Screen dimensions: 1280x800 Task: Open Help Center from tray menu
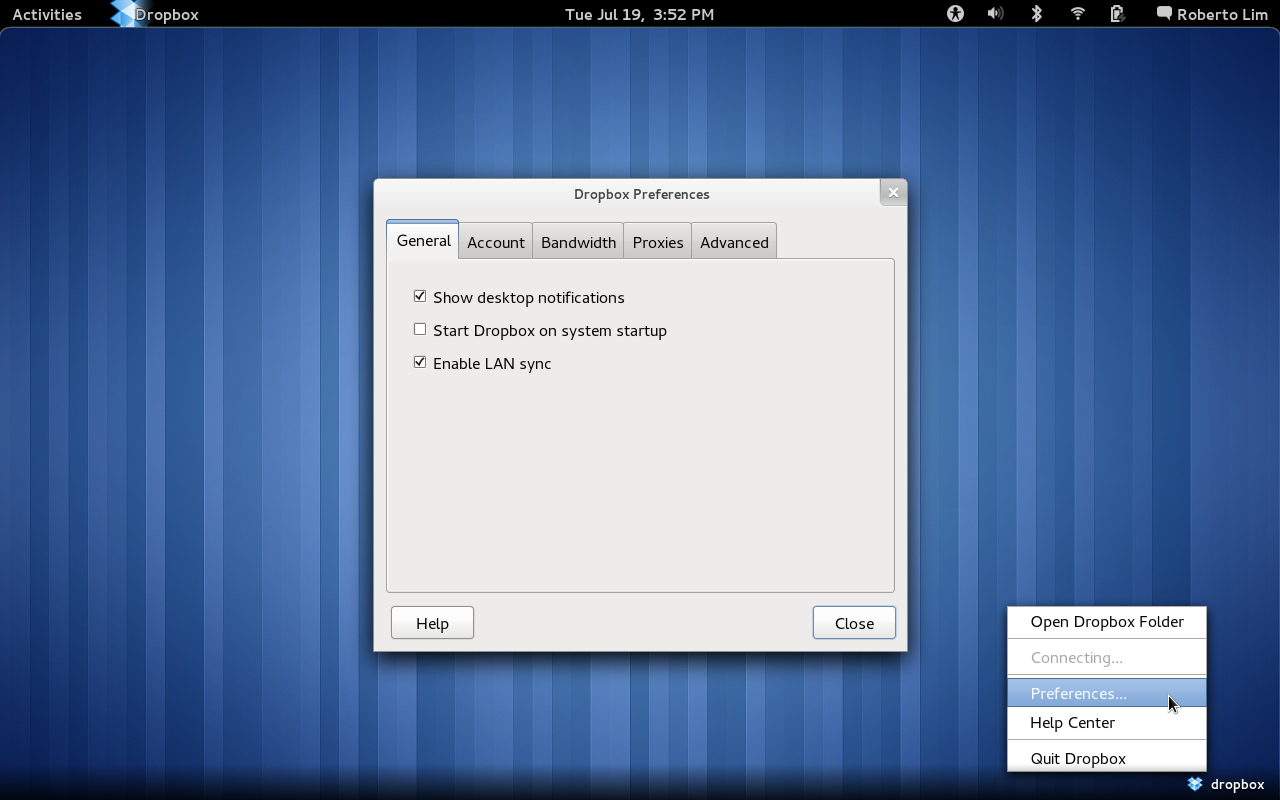(1107, 722)
